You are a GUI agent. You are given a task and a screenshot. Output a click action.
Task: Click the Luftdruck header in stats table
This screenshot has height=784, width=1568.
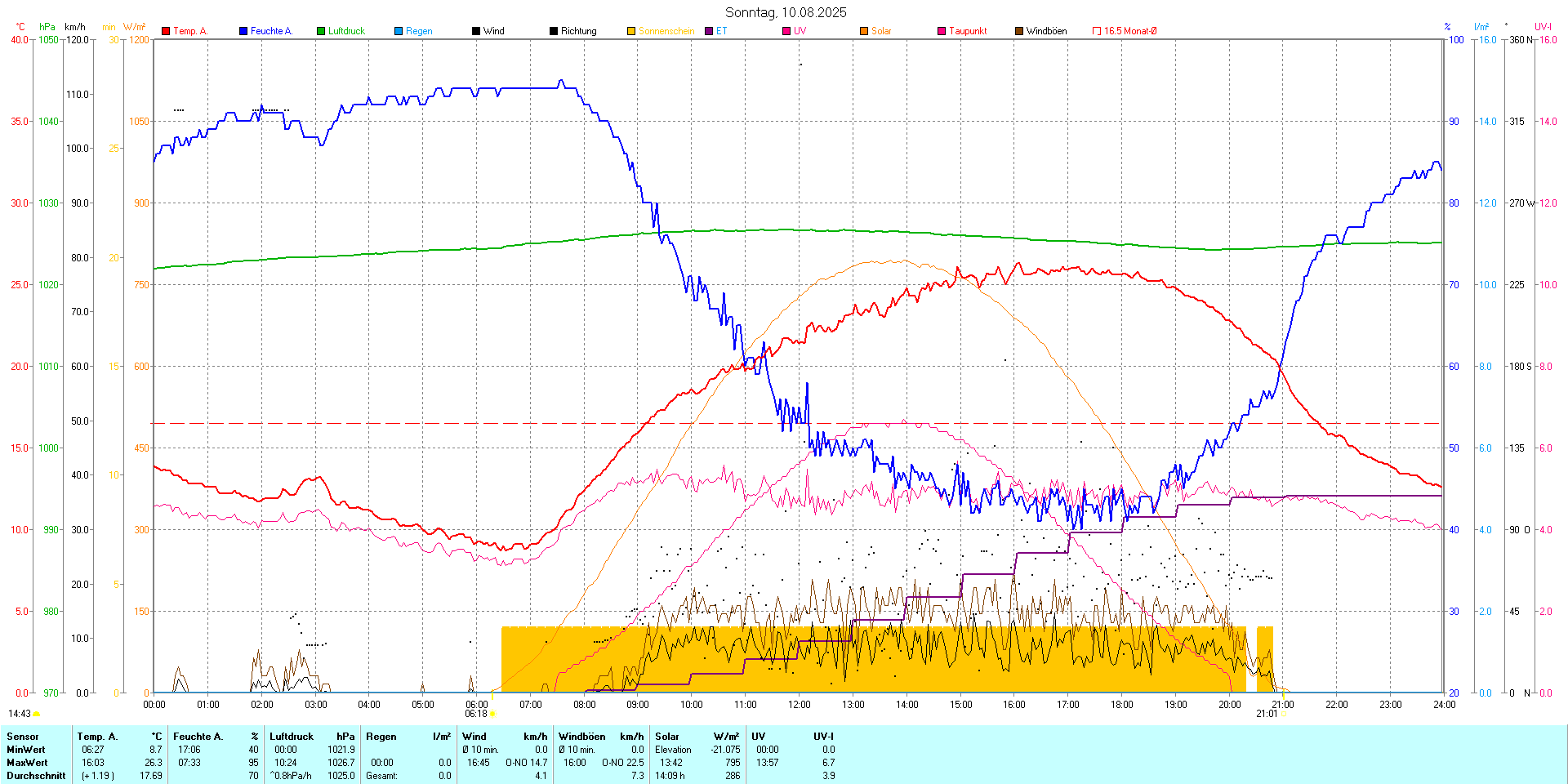292,737
